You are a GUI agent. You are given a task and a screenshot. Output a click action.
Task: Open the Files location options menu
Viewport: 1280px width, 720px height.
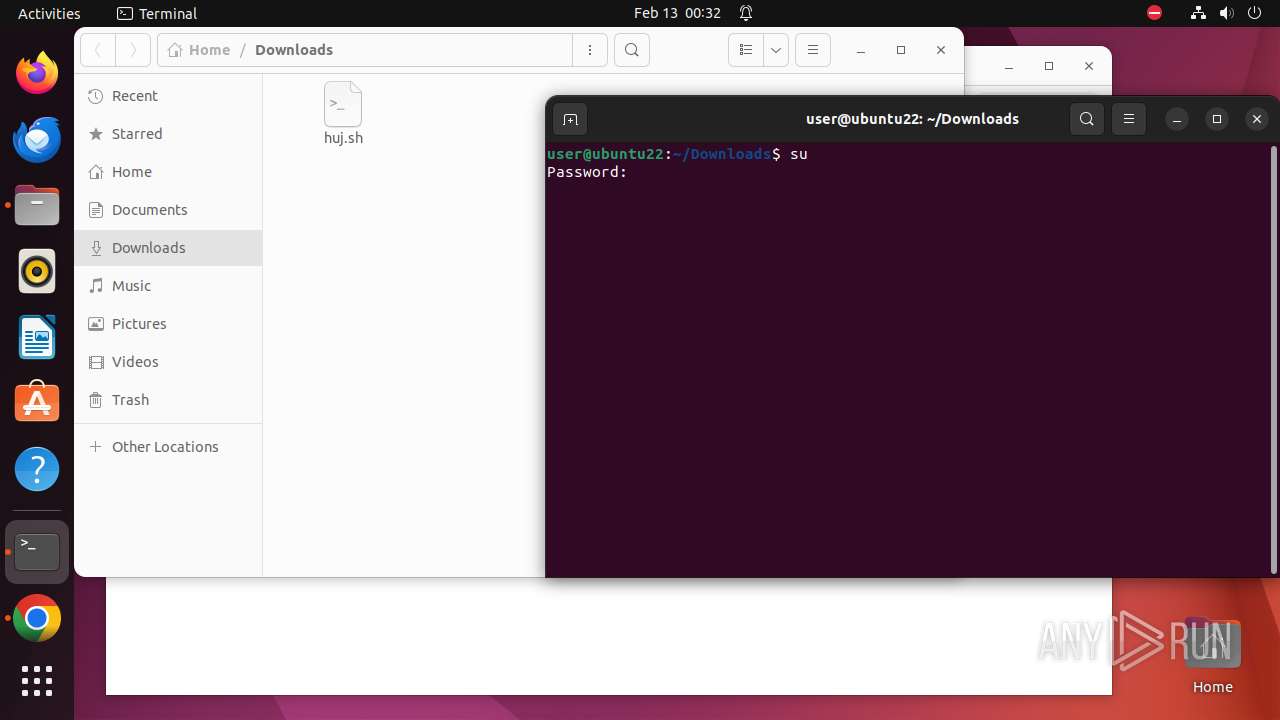(x=590, y=50)
